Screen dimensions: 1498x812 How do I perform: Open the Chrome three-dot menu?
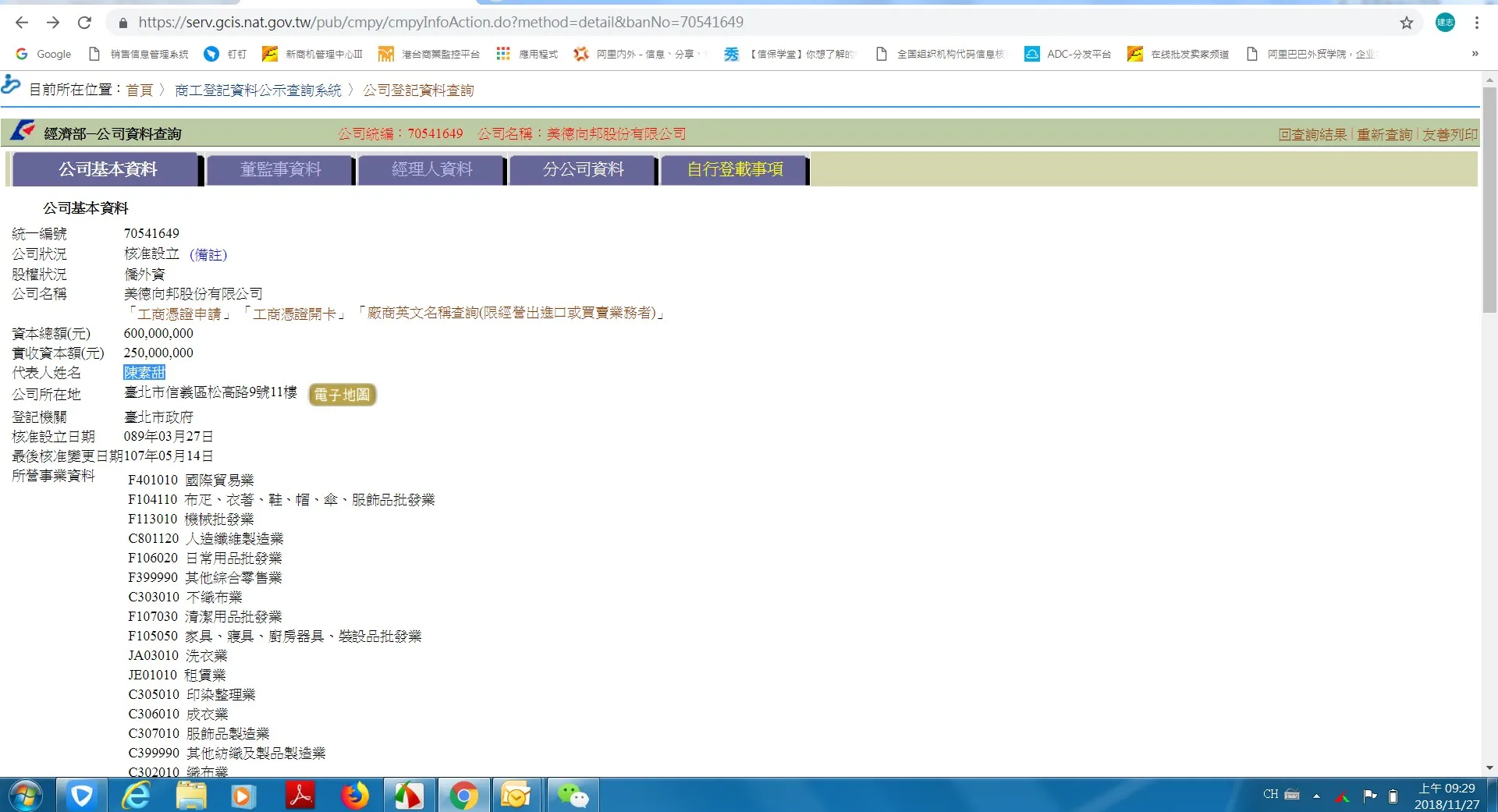[x=1476, y=23]
